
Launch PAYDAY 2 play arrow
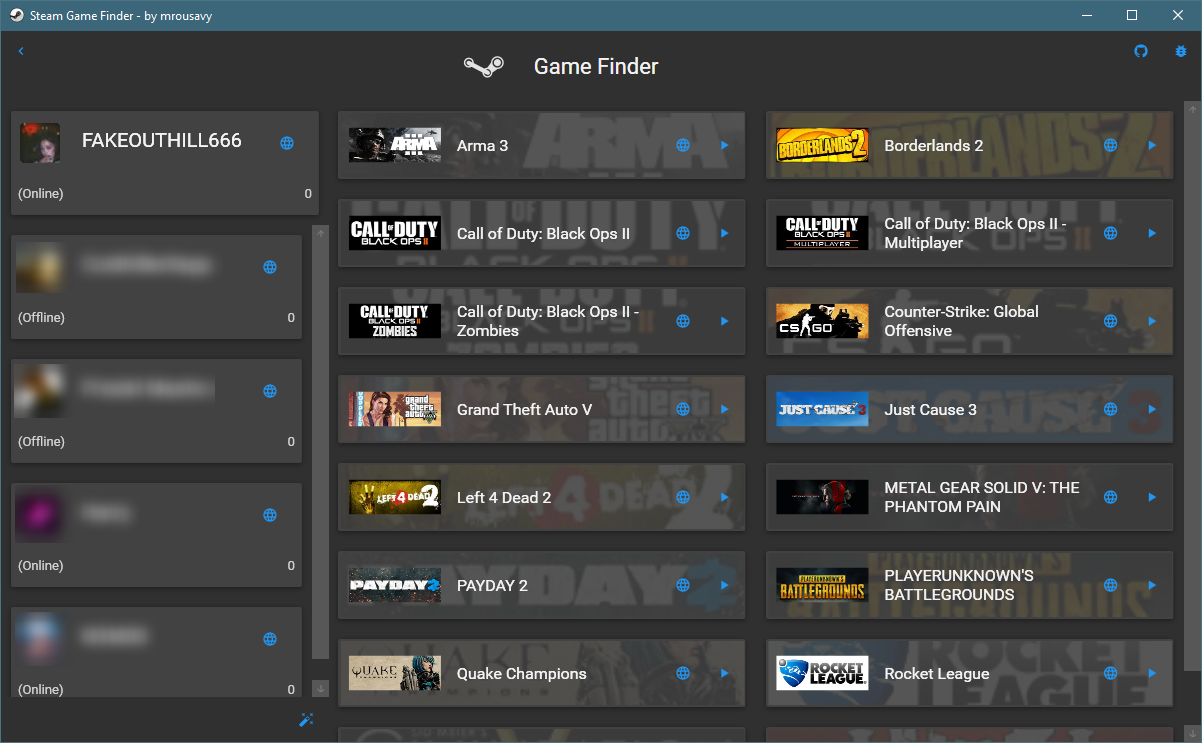coord(725,585)
